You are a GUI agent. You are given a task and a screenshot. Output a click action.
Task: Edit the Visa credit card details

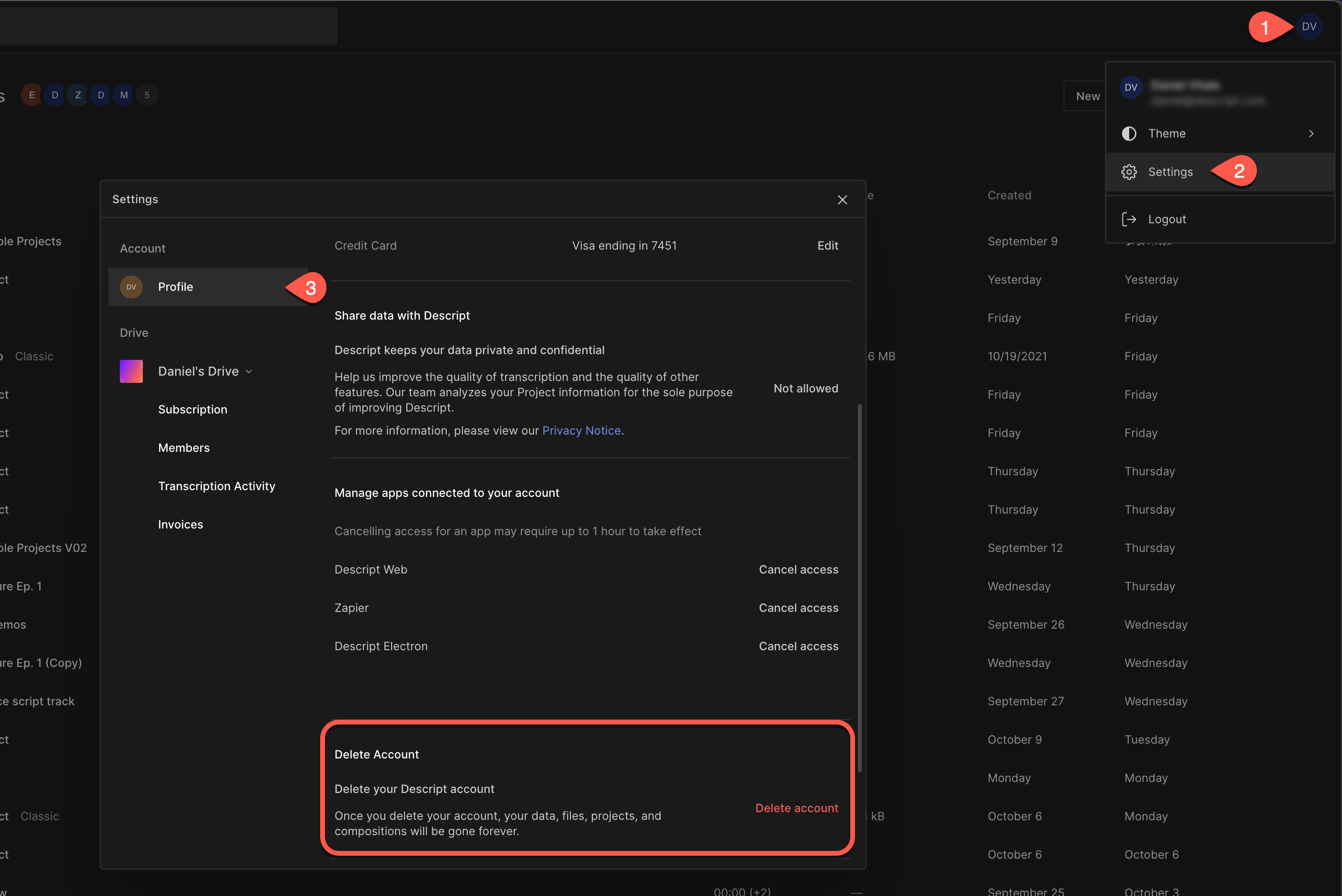(828, 246)
